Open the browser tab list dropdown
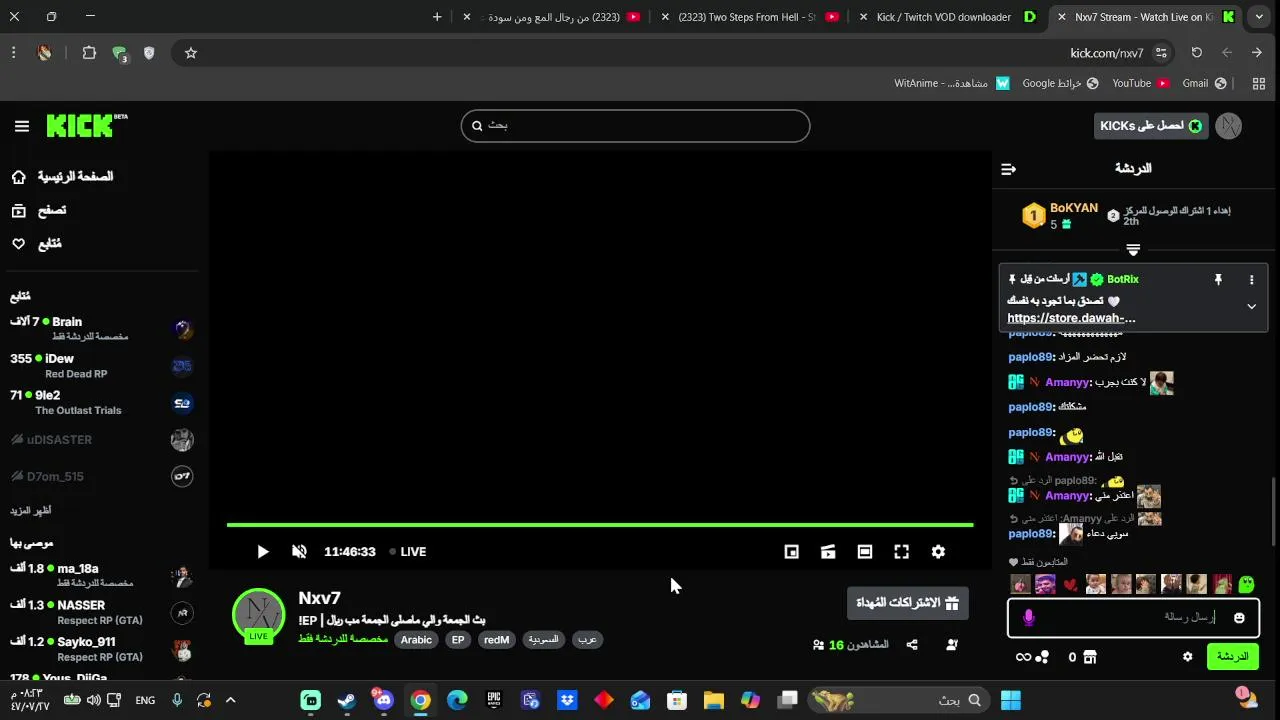Image resolution: width=1280 pixels, height=720 pixels. 1260,17
